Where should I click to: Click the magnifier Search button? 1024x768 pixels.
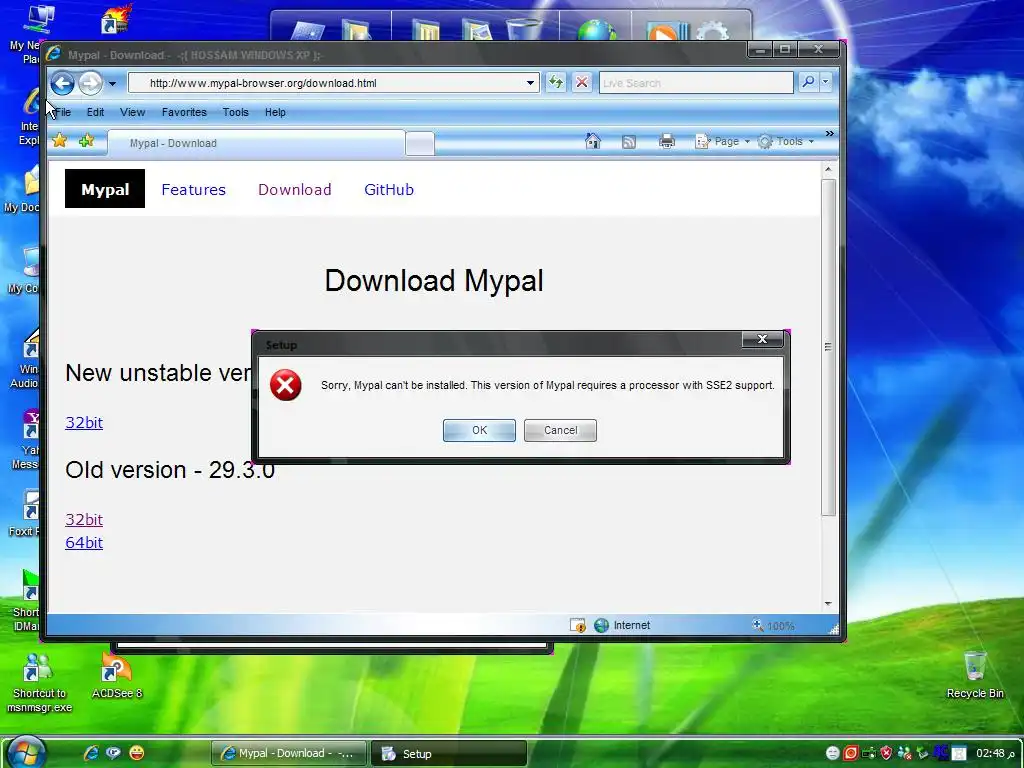pos(808,82)
